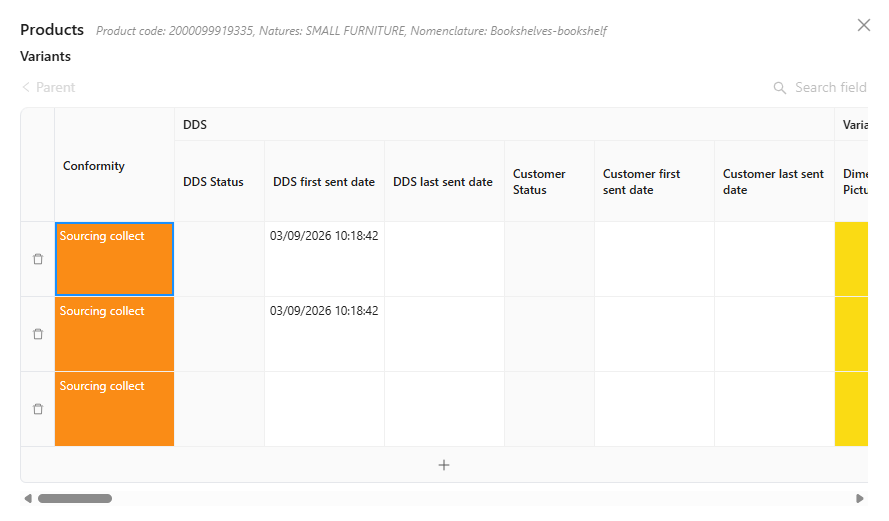
Task: Select second orange Sourcing collect cell
Action: [115, 334]
